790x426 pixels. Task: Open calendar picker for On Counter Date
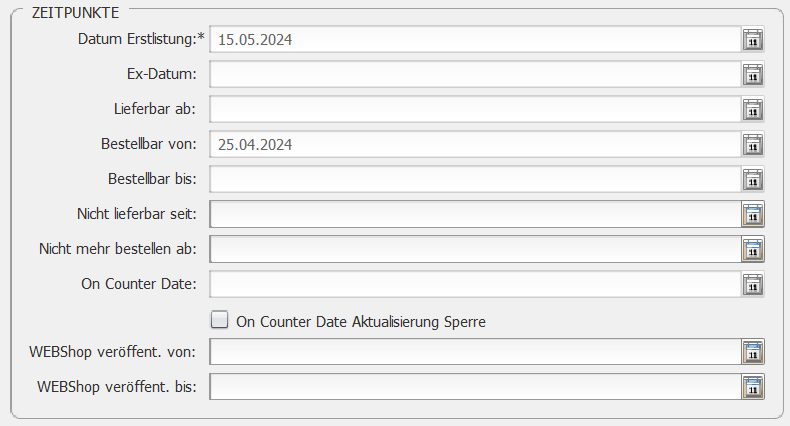(x=753, y=284)
